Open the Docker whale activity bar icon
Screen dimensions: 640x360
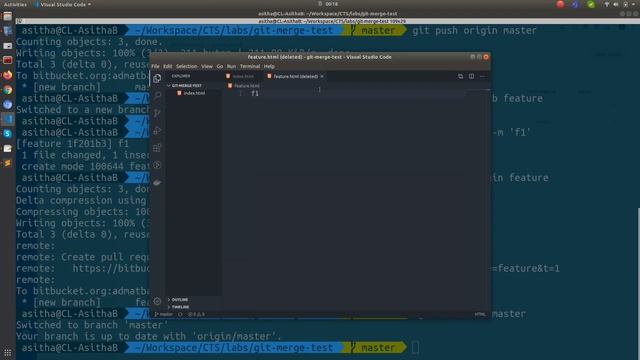157,182
